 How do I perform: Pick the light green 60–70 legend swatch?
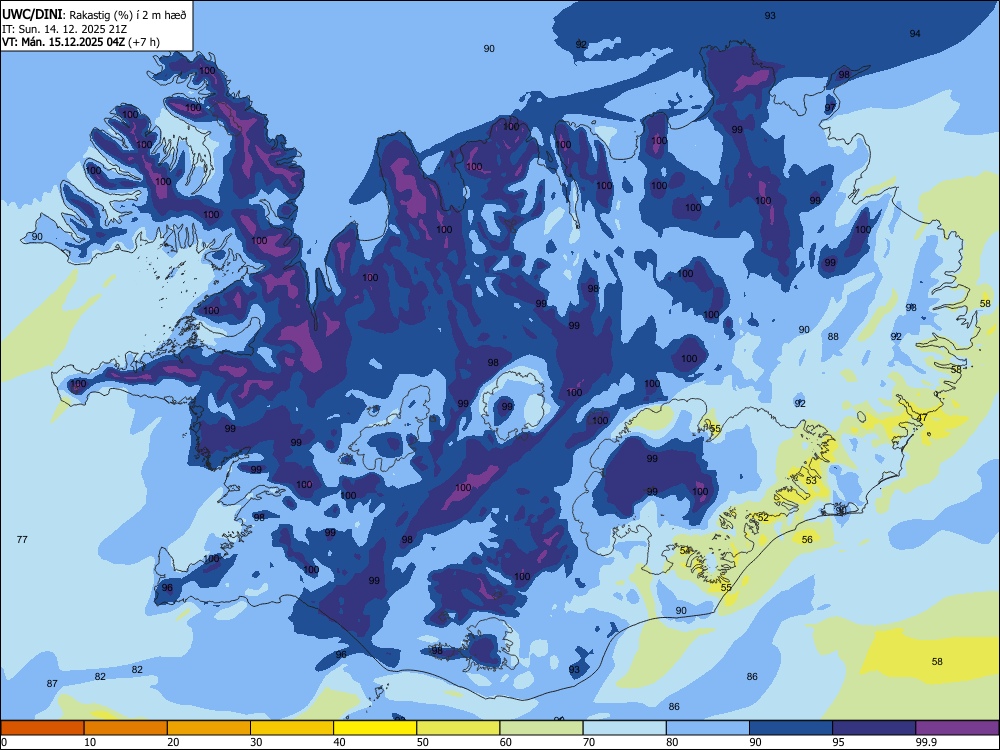(541, 728)
